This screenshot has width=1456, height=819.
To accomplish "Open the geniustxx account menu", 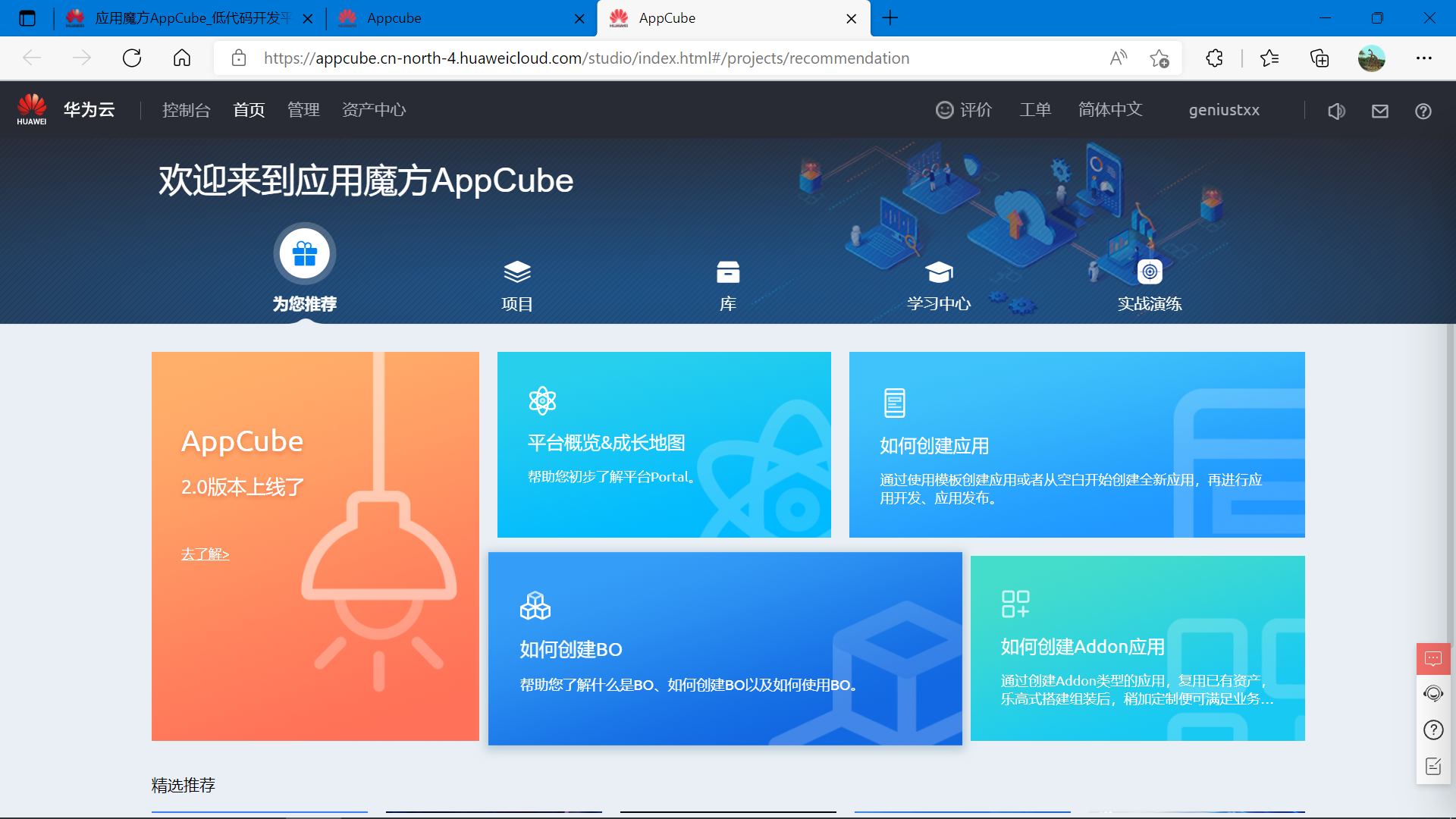I will [x=1223, y=110].
